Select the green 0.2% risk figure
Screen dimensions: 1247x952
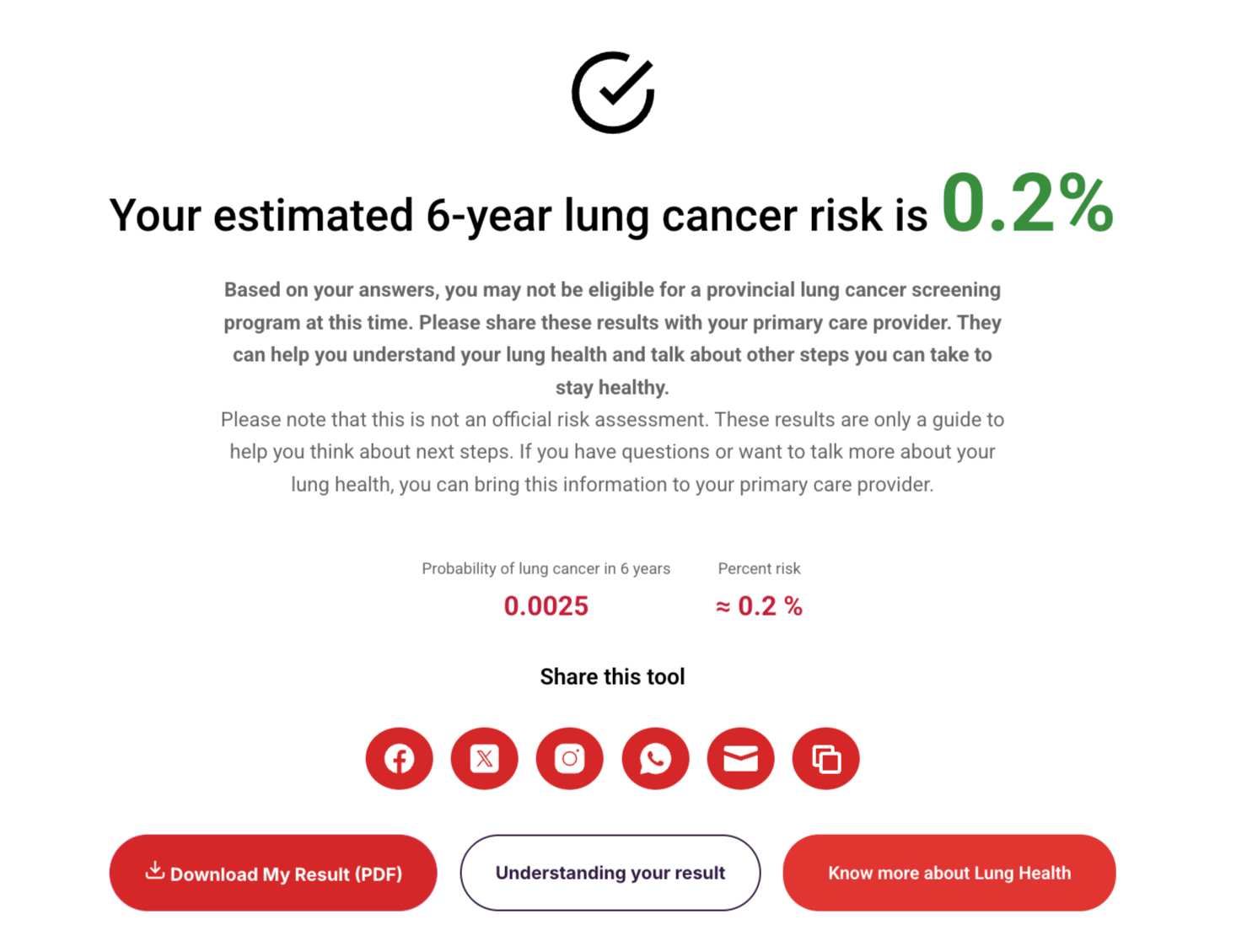click(x=1027, y=207)
